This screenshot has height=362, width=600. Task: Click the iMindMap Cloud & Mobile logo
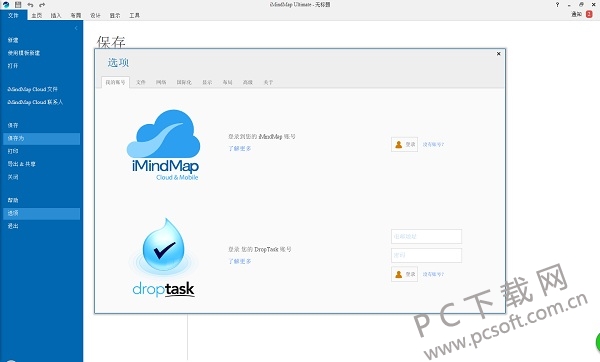(x=163, y=145)
